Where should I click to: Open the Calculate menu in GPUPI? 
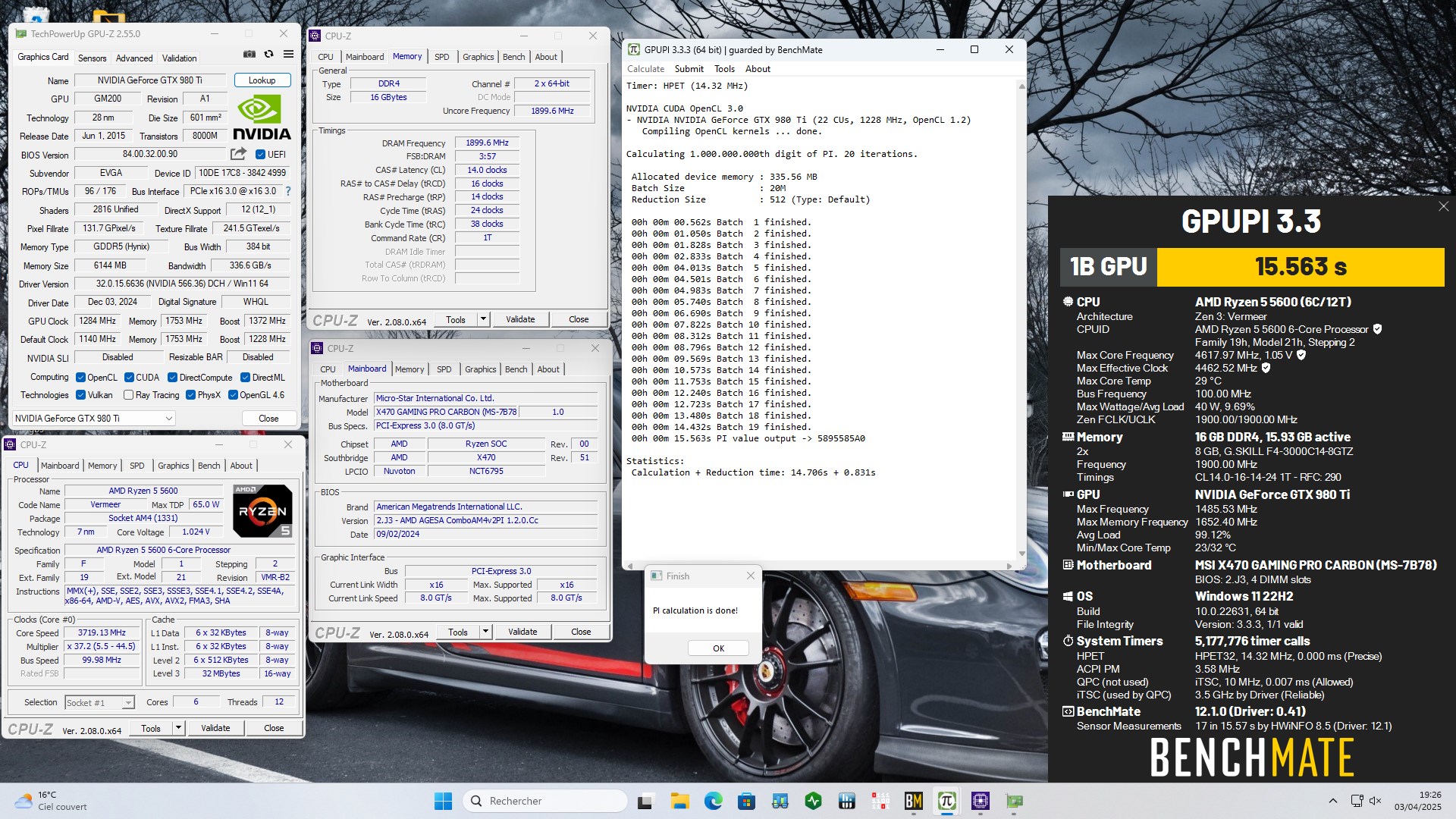coord(645,69)
